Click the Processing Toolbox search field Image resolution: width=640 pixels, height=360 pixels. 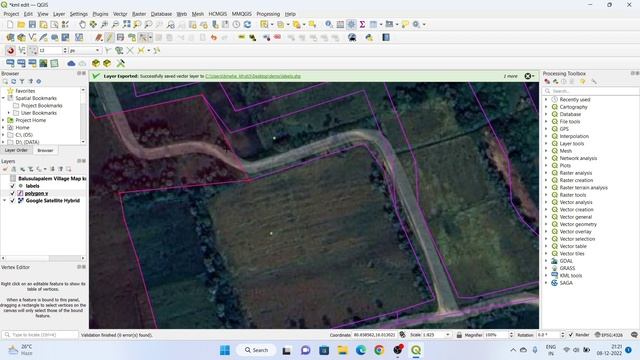591,91
